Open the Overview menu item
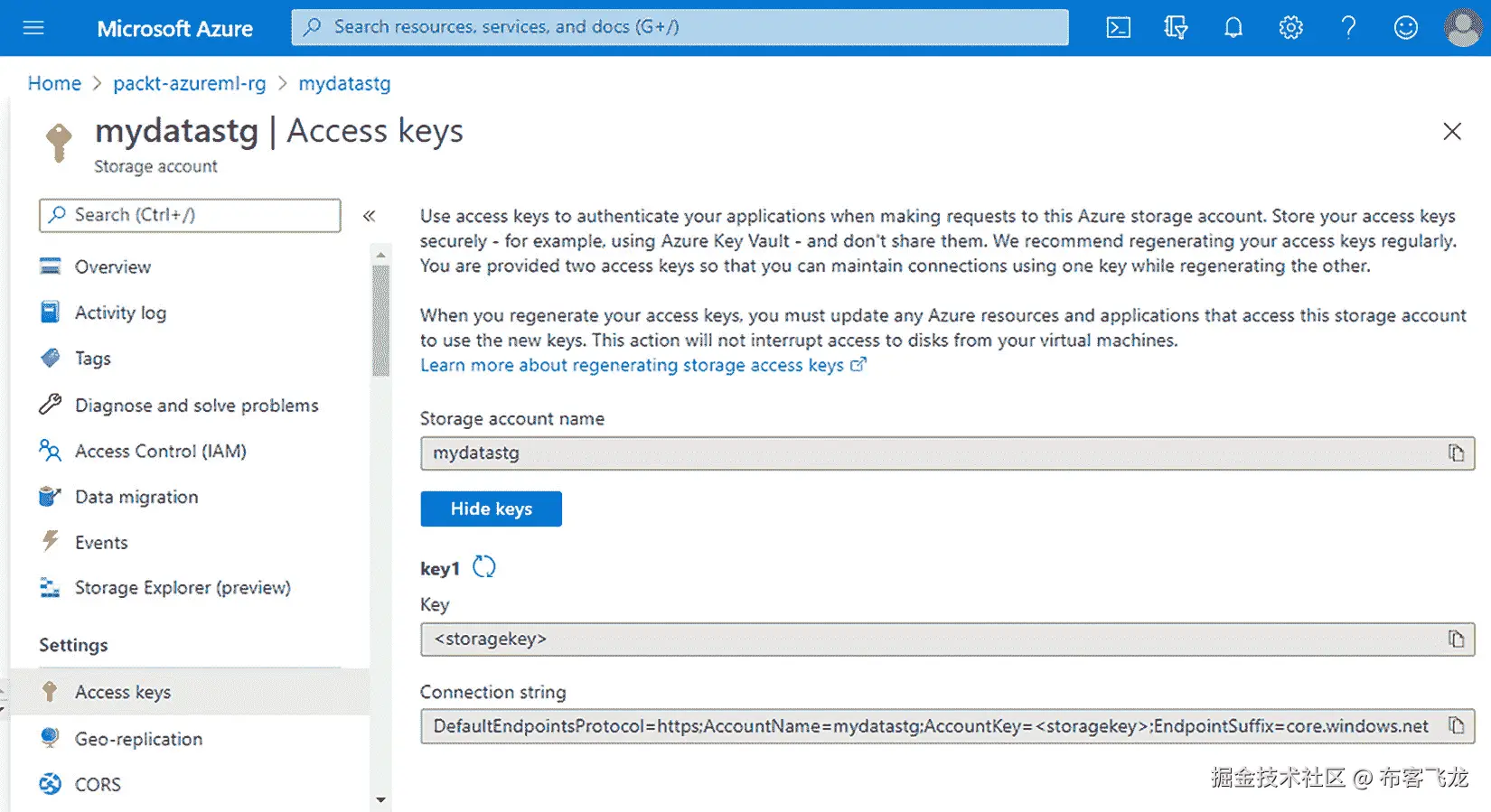1491x812 pixels. click(112, 267)
